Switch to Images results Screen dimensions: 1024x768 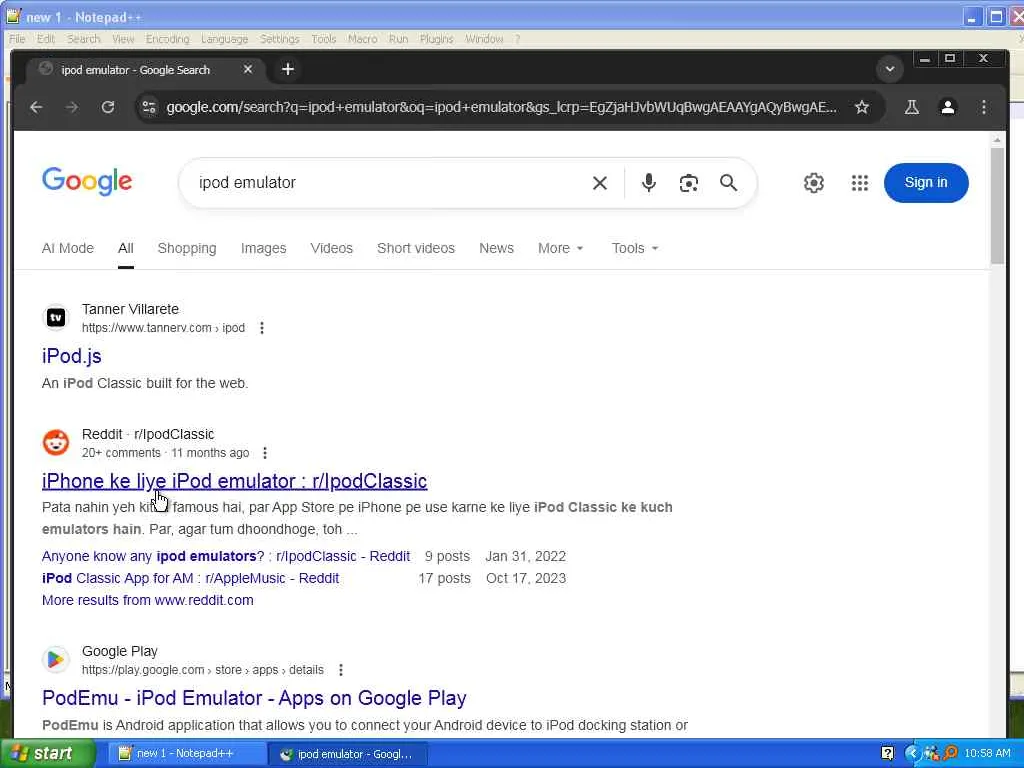(x=263, y=248)
